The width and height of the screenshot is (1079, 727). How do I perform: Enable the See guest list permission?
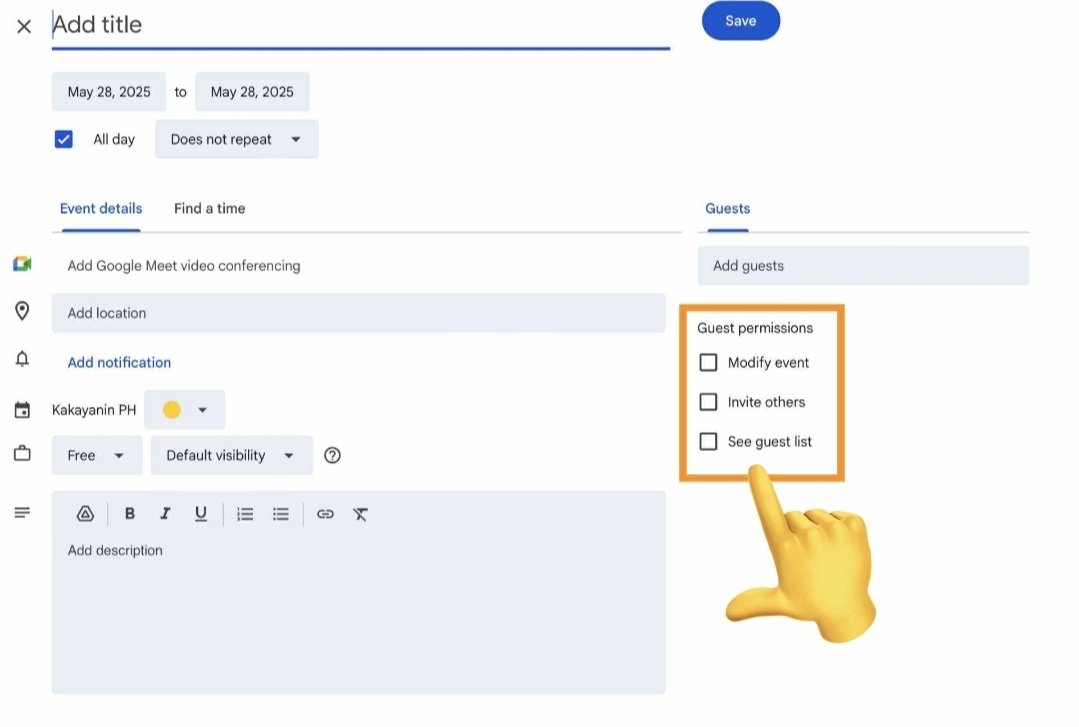coord(708,441)
